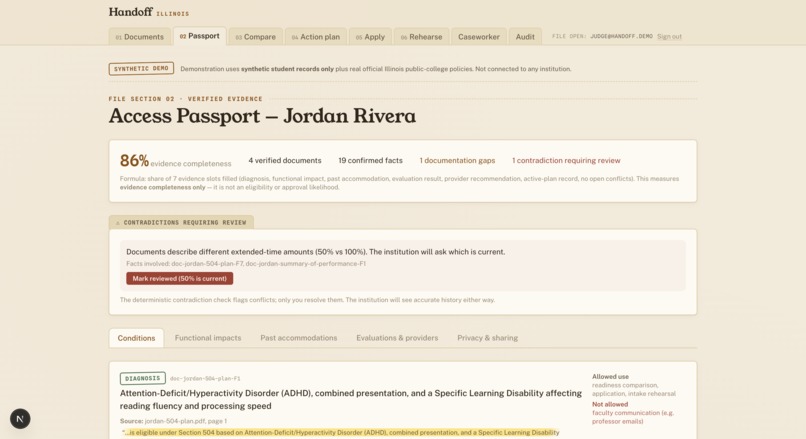The image size is (806, 439).
Task: Open Evaluations & providers sub-tab
Action: 397,338
